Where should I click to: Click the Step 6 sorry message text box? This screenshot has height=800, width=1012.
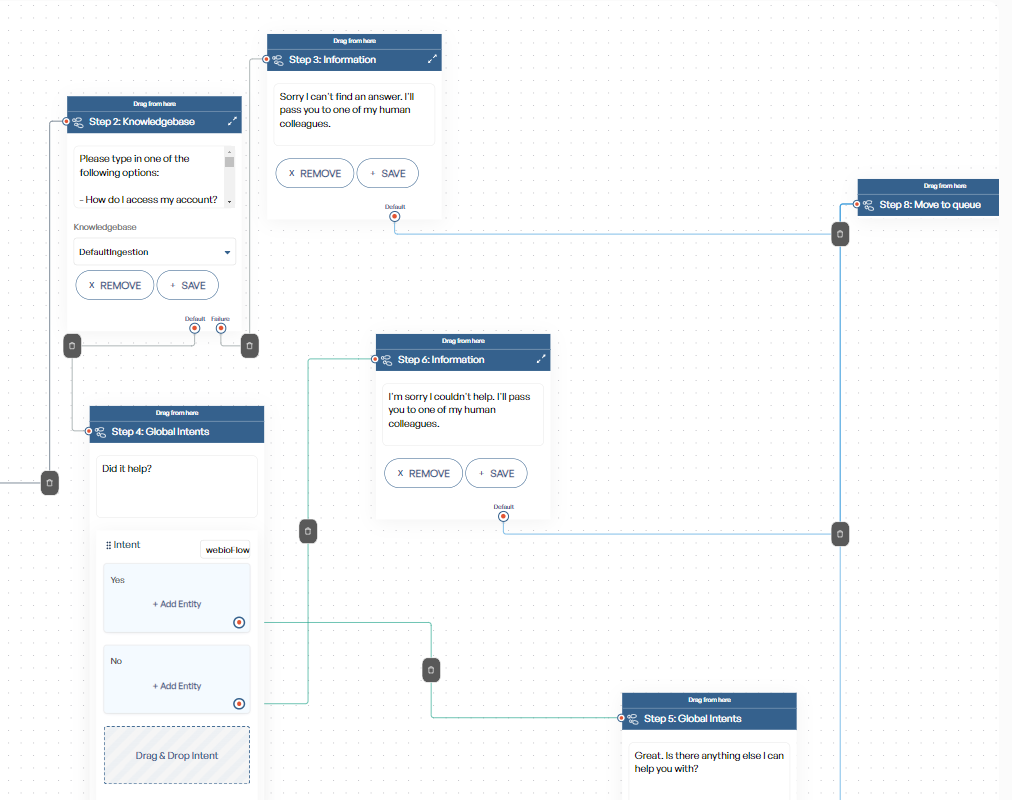[x=463, y=415]
